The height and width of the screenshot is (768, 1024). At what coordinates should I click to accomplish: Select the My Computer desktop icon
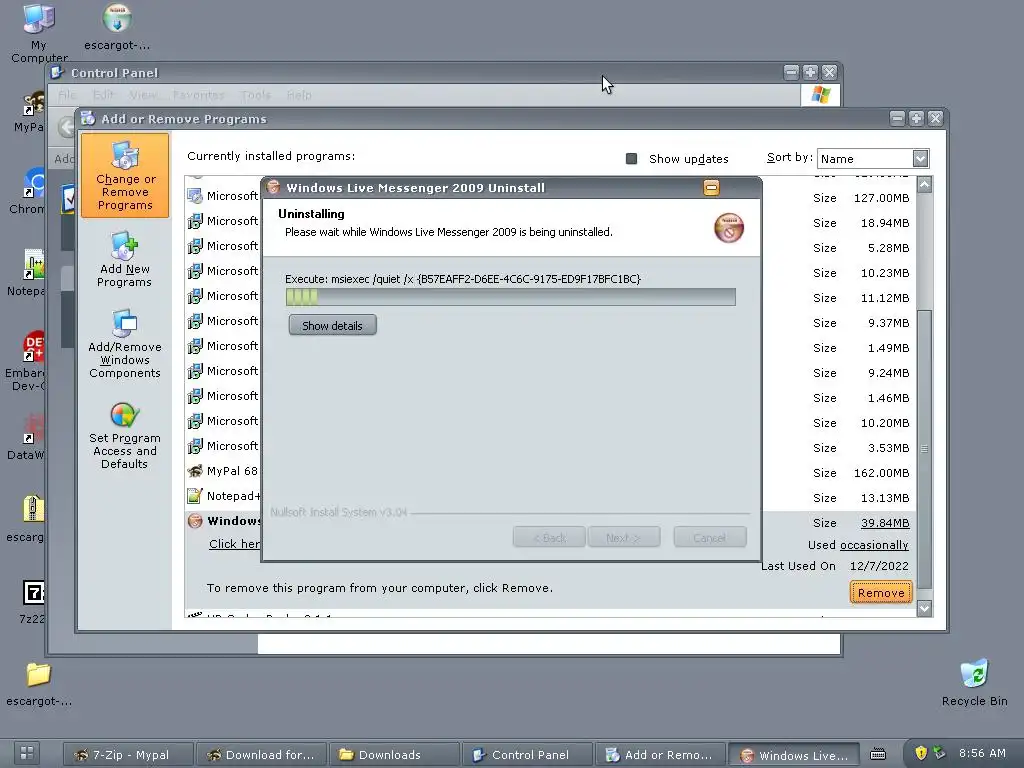[x=39, y=33]
